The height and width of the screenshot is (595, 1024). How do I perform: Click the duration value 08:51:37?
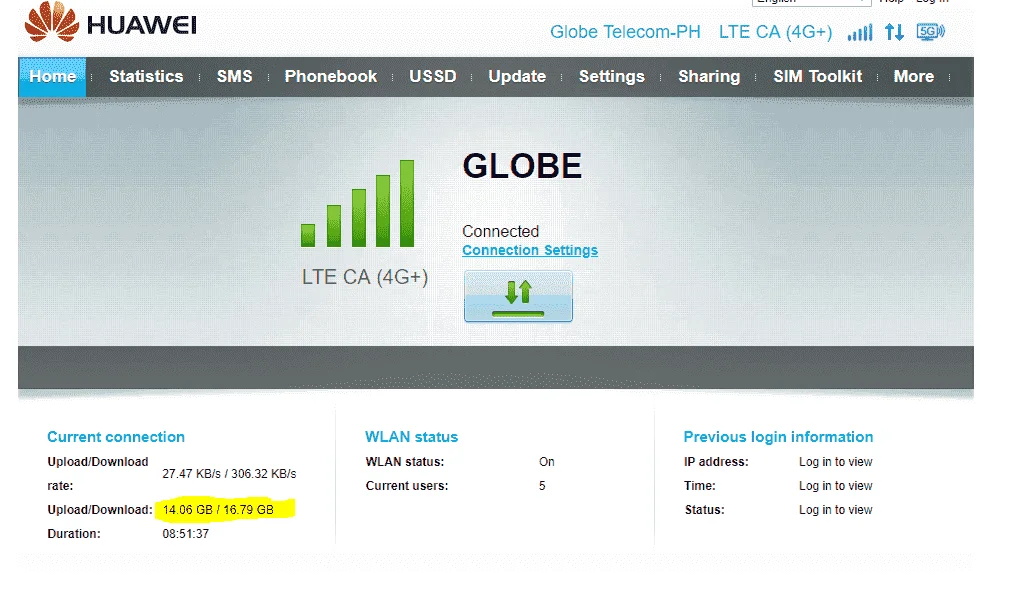[185, 534]
